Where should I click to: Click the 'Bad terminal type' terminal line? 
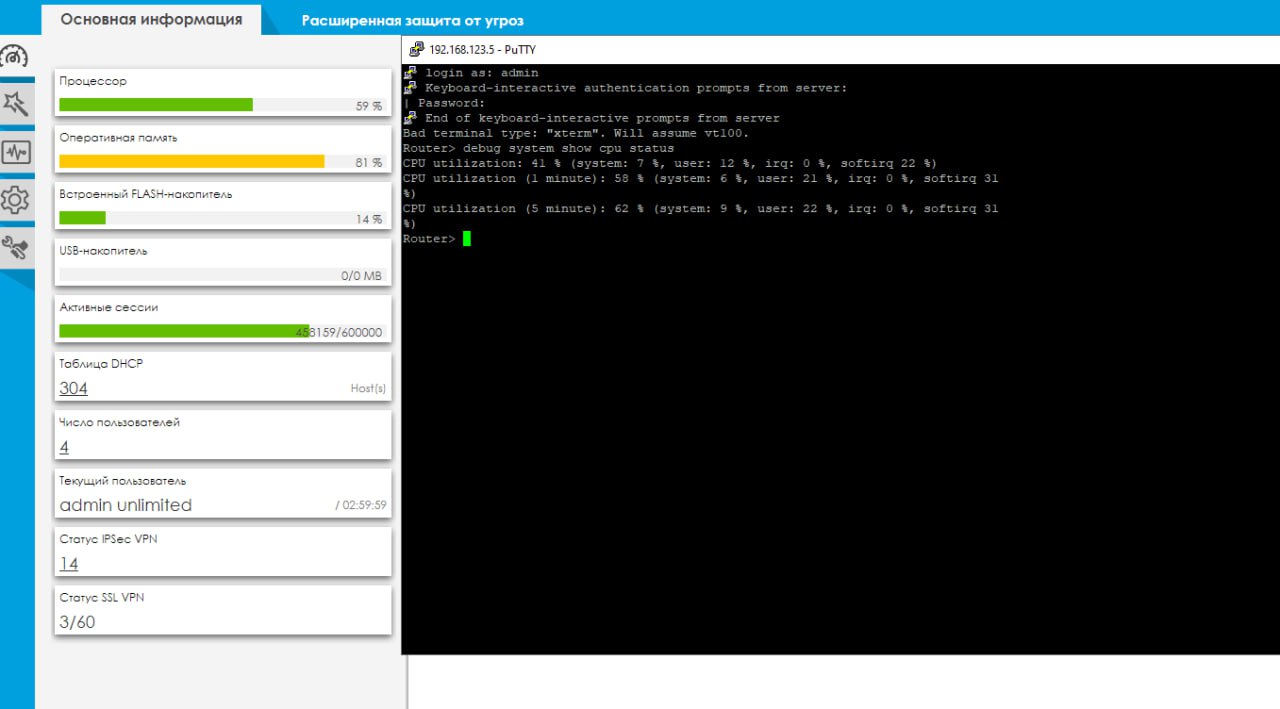pos(575,133)
